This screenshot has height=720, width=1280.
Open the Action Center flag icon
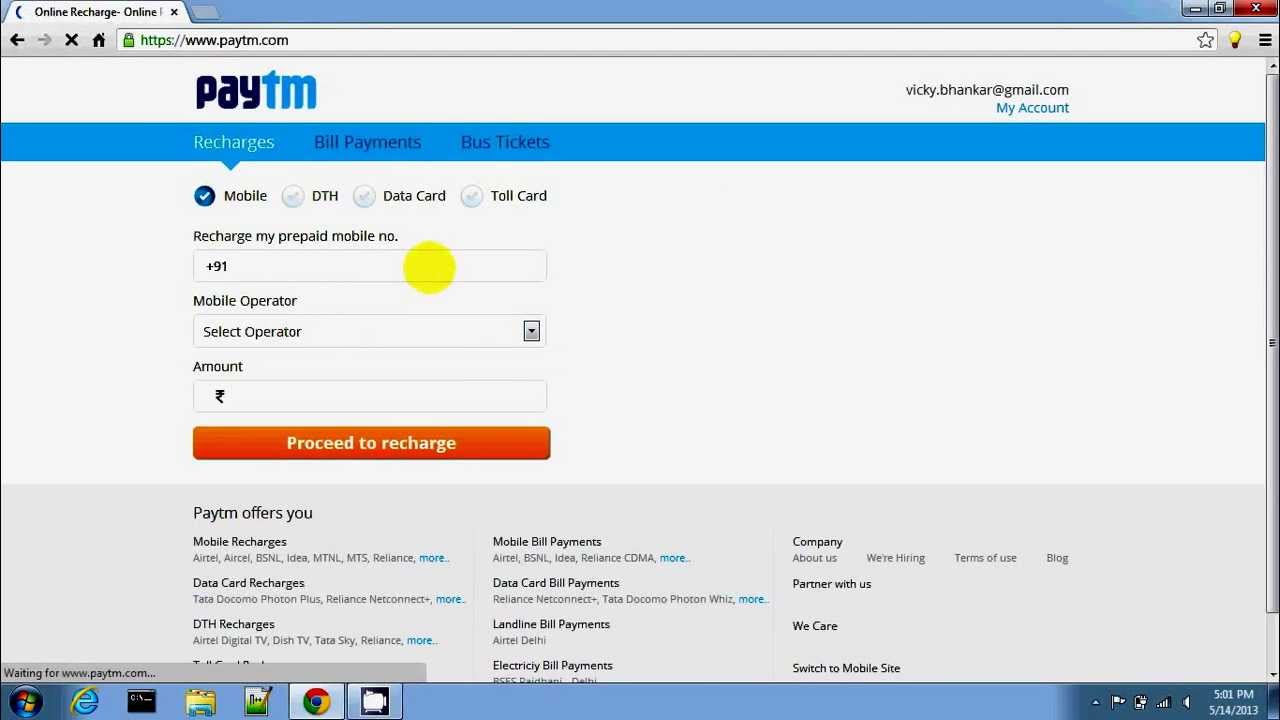[1118, 702]
